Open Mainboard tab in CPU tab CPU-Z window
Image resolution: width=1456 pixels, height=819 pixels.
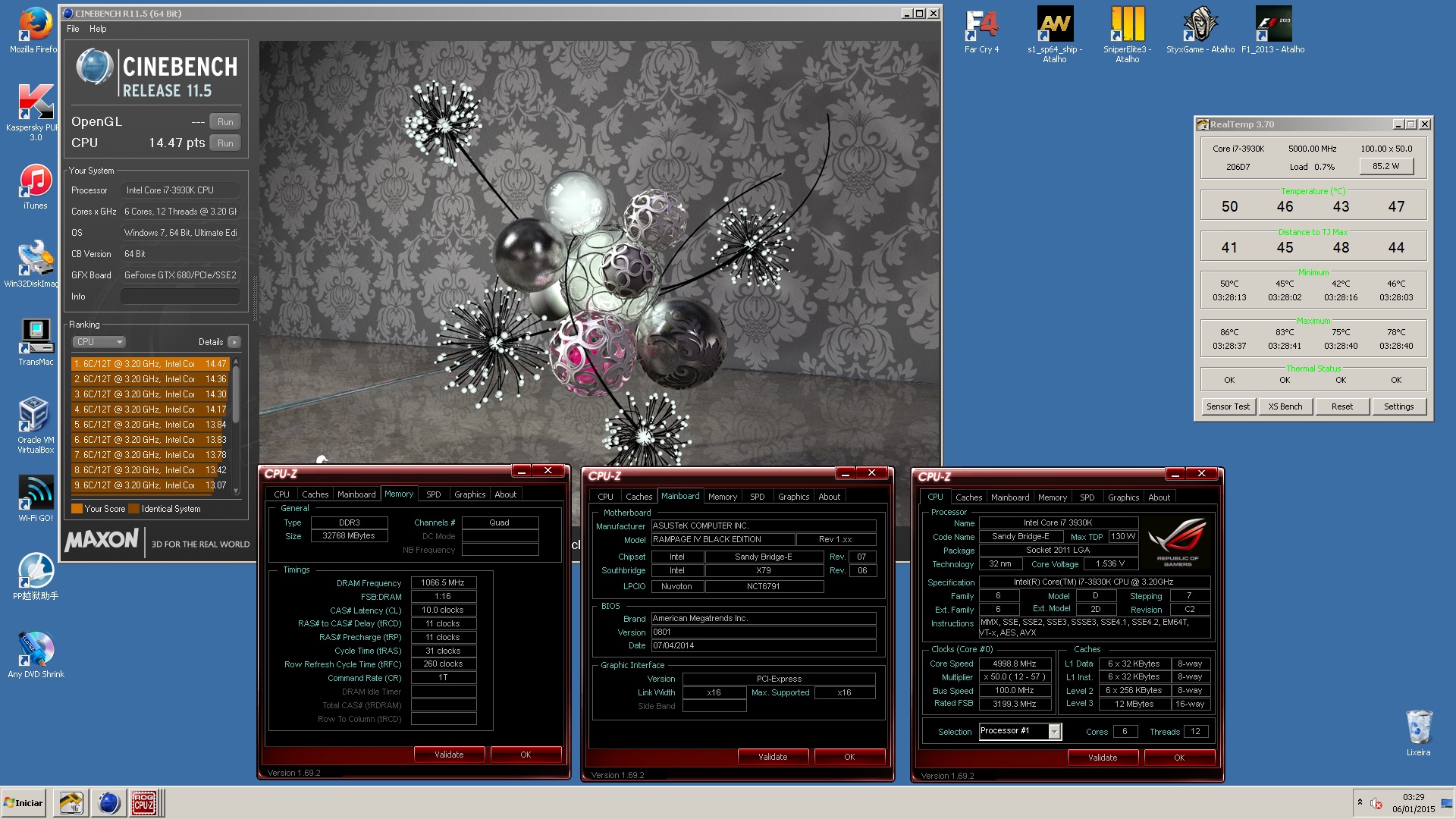(1010, 497)
